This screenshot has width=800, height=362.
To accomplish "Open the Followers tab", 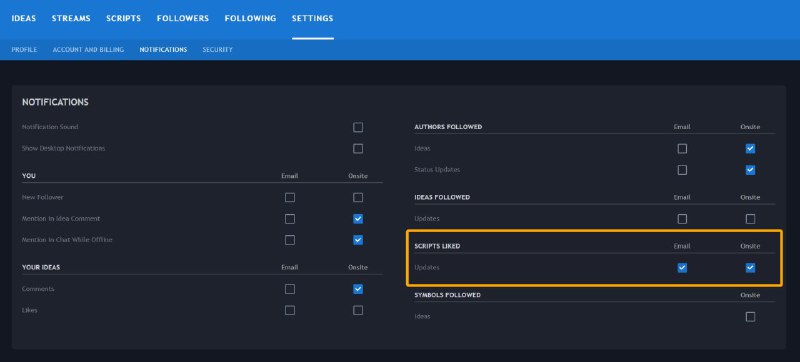I will [183, 18].
